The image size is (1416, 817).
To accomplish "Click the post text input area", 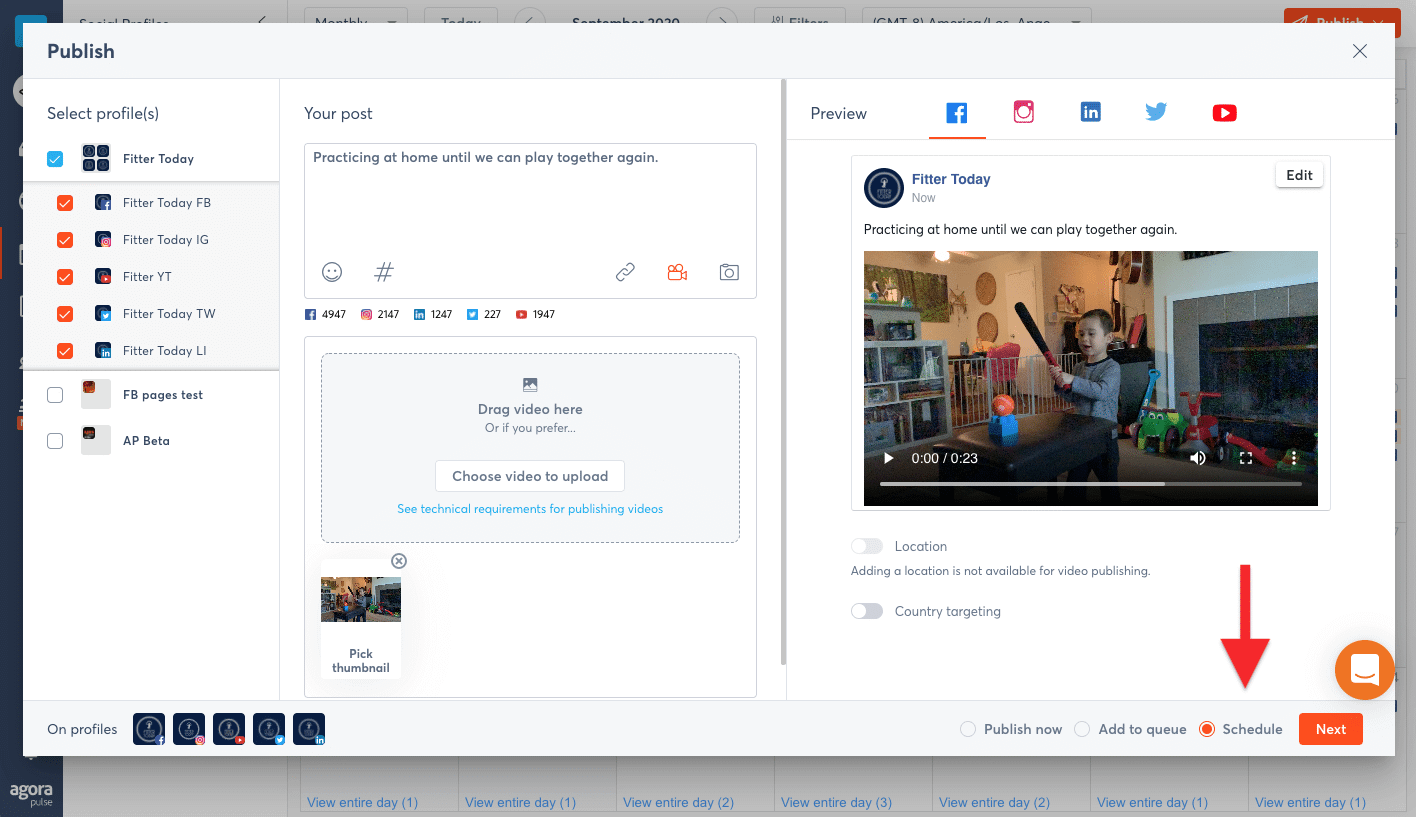I will point(530,200).
